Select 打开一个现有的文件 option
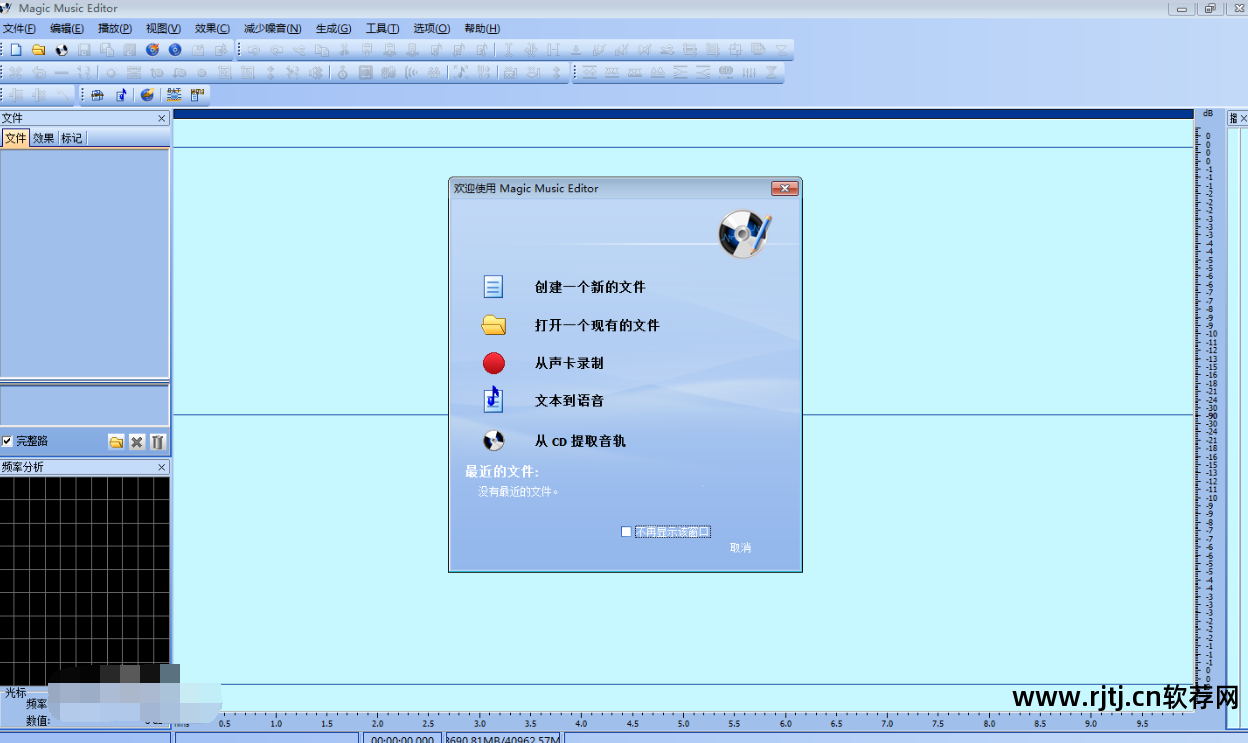Image resolution: width=1248 pixels, height=743 pixels. (x=597, y=325)
